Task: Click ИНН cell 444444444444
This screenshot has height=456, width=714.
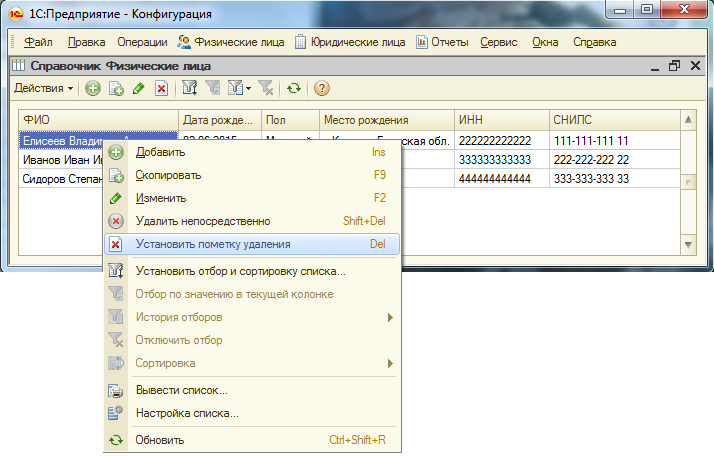Action: pos(502,179)
